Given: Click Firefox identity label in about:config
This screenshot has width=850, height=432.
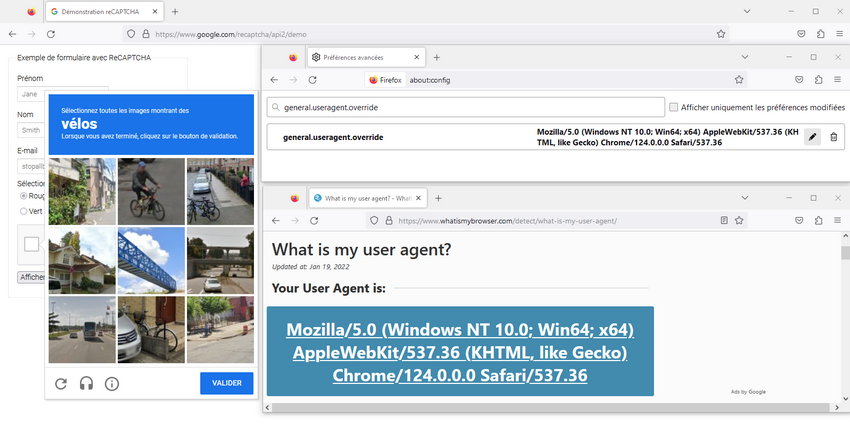Looking at the screenshot, I should (385, 80).
